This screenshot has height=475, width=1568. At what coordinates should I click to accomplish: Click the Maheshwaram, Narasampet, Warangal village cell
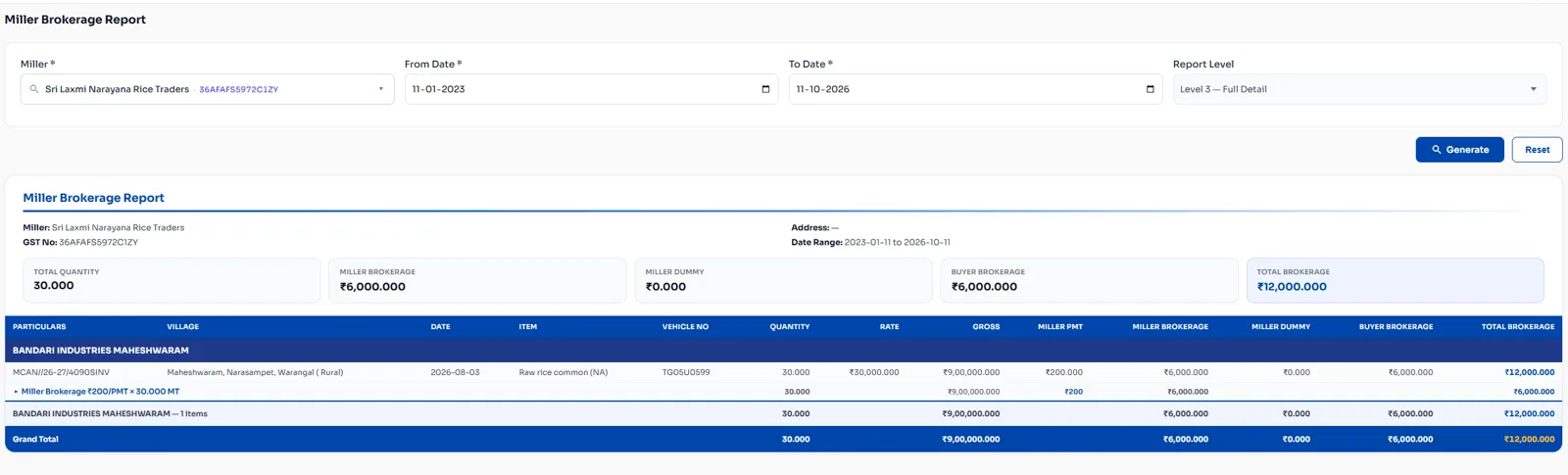[x=255, y=373]
